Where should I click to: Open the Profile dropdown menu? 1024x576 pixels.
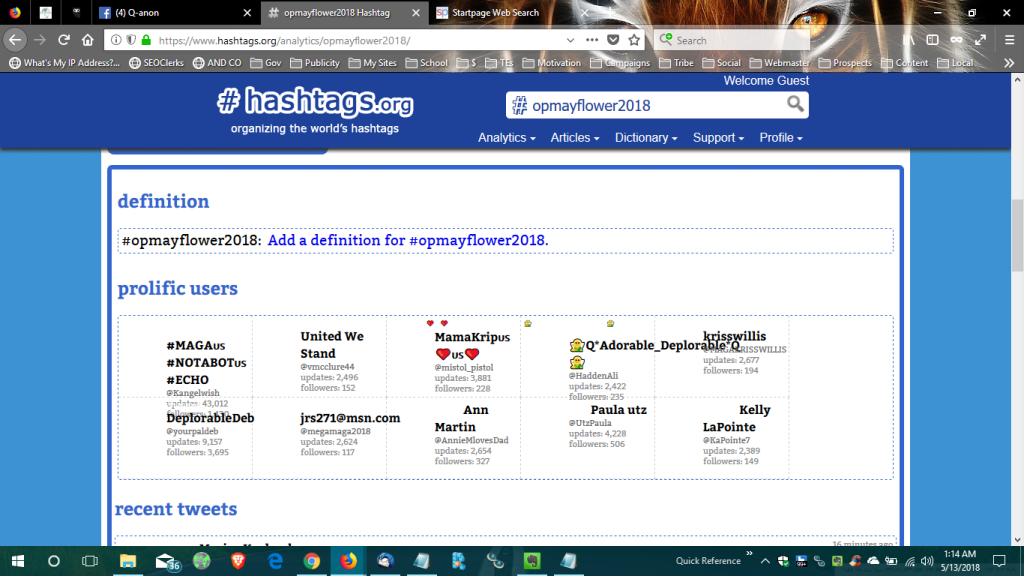click(x=780, y=138)
